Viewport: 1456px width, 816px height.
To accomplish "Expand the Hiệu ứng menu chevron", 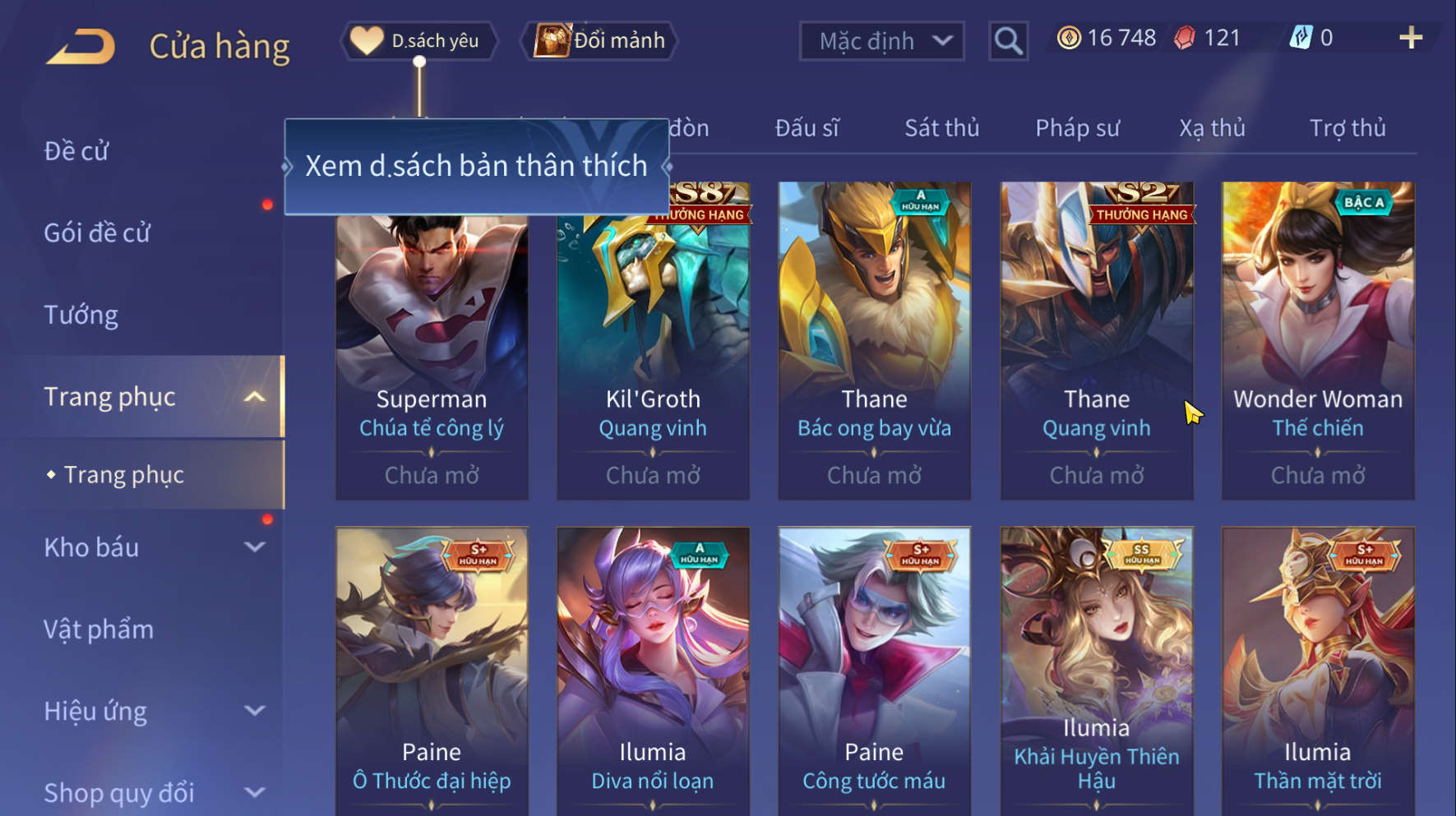I will (x=255, y=710).
